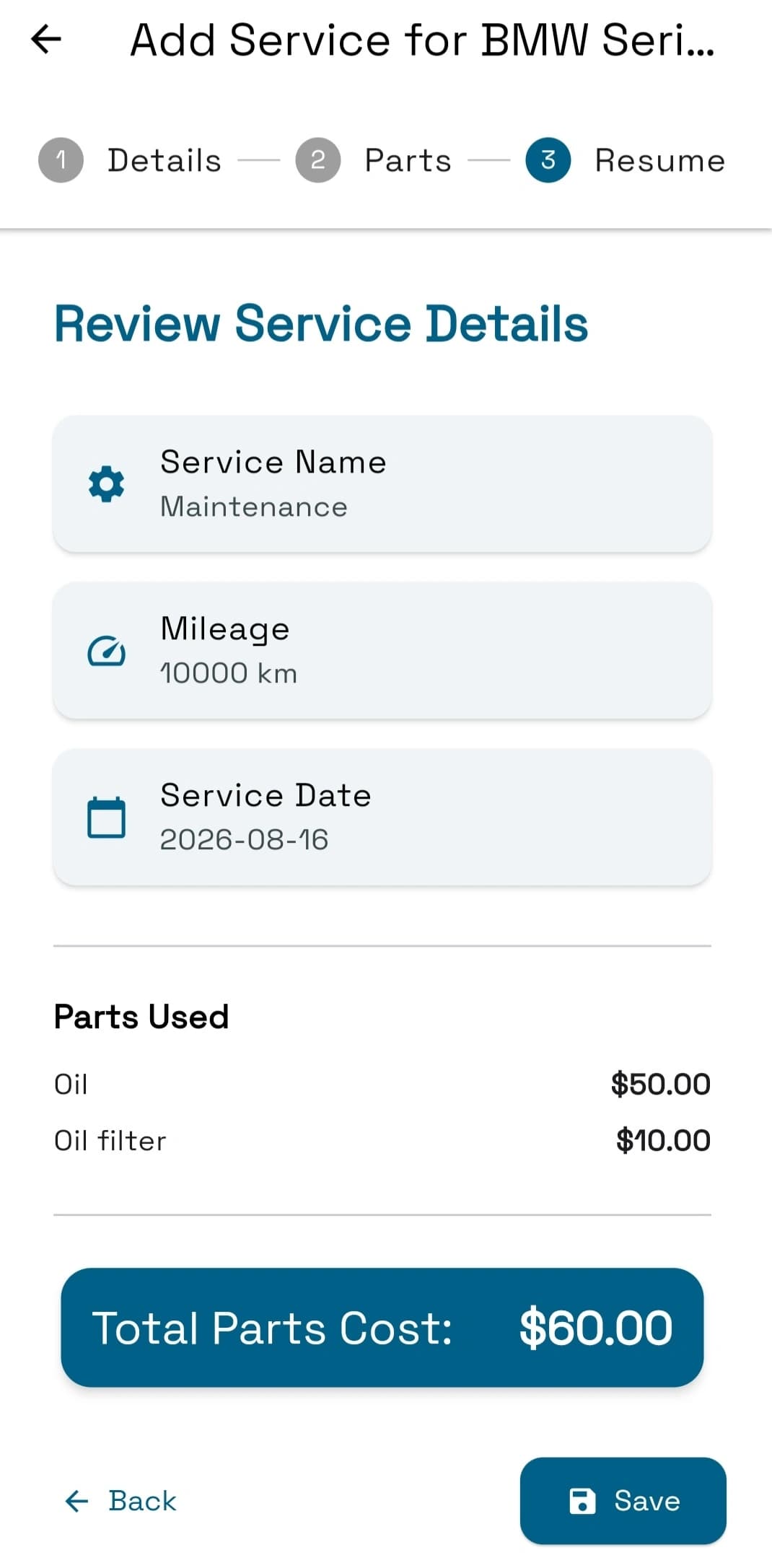The width and height of the screenshot is (772, 1568).
Task: Tap the back arrow in the header
Action: pos(46,40)
